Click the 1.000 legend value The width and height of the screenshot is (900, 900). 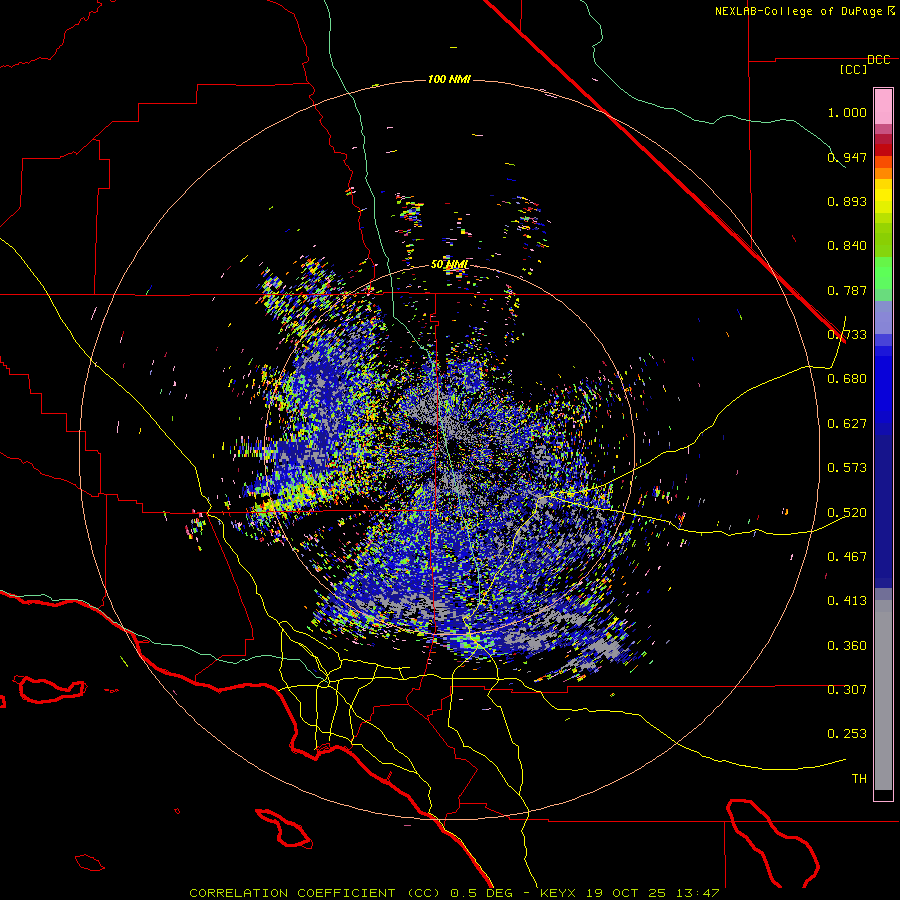[x=847, y=112]
